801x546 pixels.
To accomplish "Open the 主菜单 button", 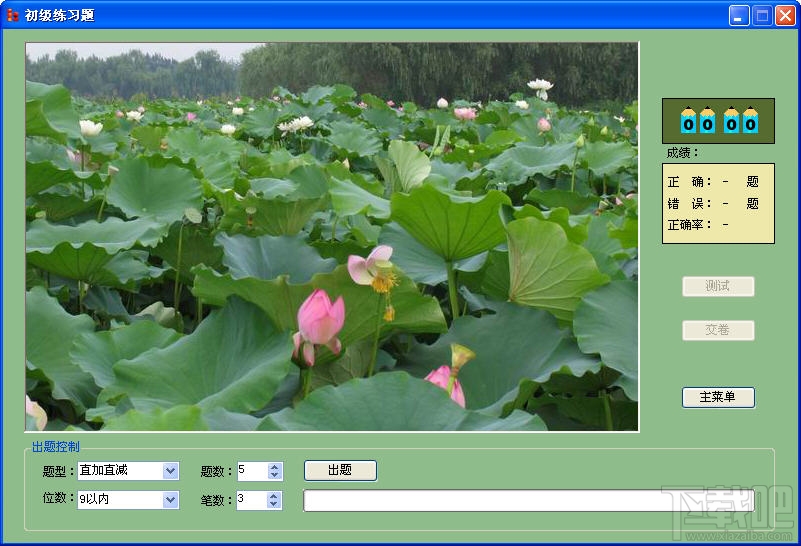I will (x=718, y=397).
